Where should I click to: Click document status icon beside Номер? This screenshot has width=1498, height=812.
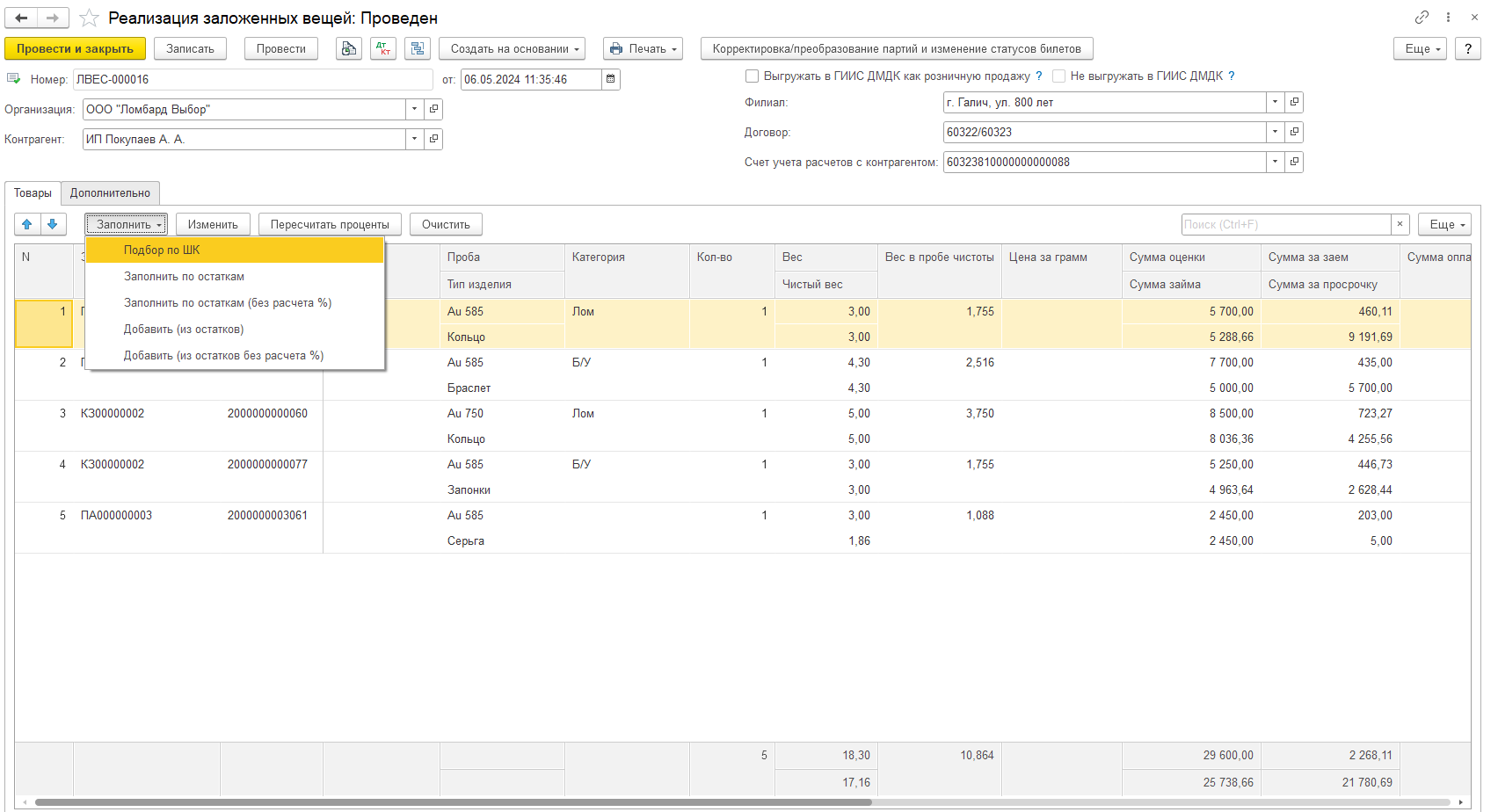[13, 79]
